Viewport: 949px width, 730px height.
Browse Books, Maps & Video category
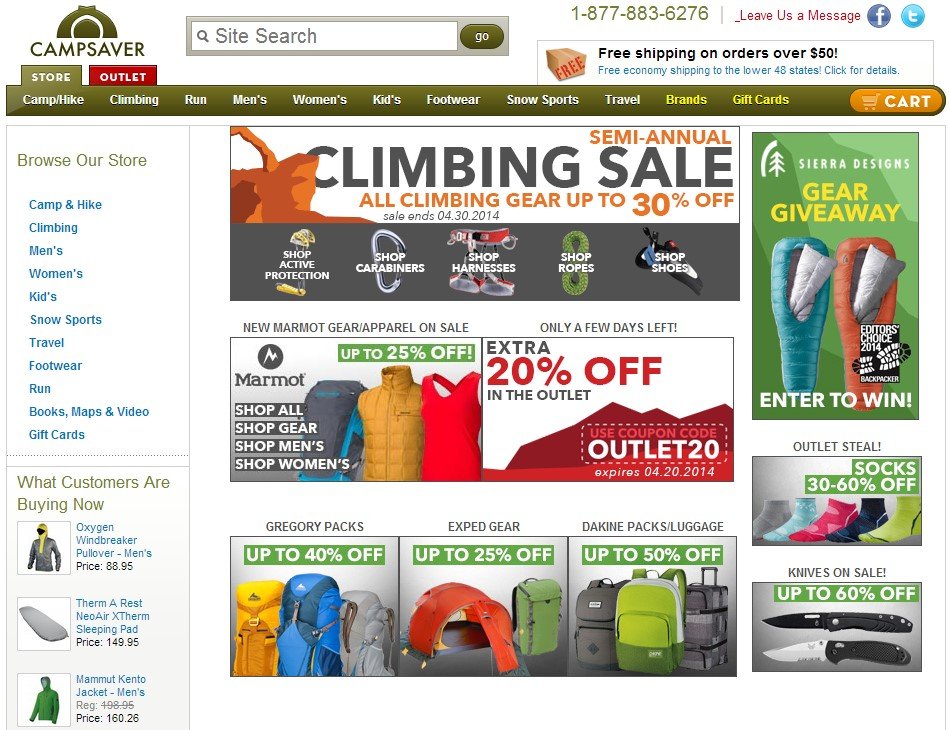(89, 412)
